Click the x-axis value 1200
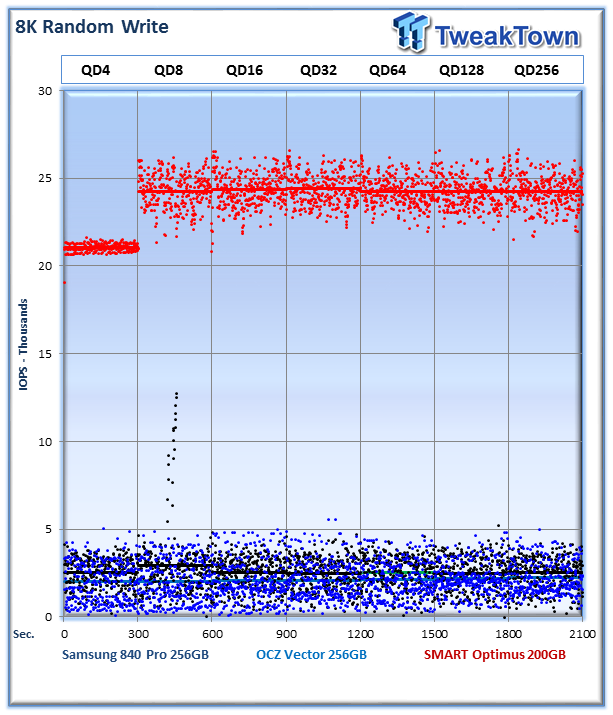 [x=360, y=634]
